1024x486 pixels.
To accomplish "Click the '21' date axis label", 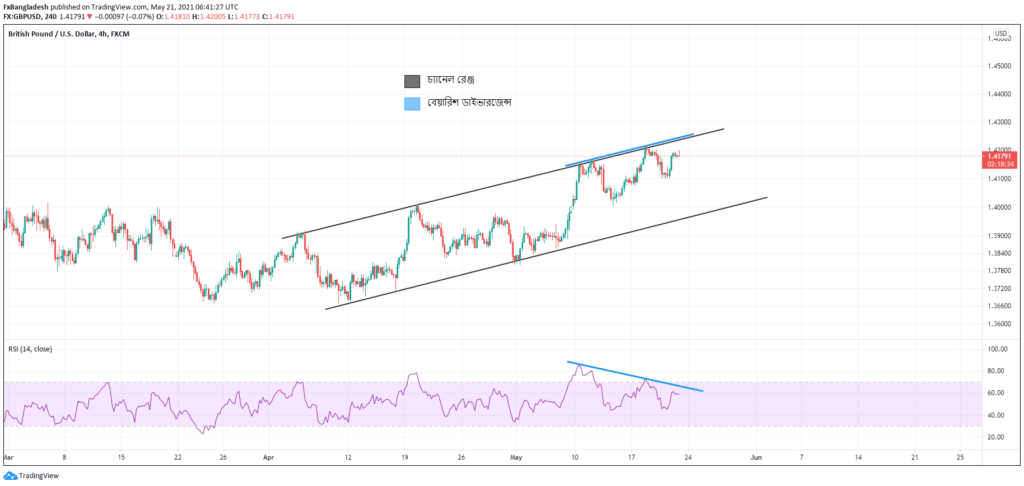I will click(914, 457).
